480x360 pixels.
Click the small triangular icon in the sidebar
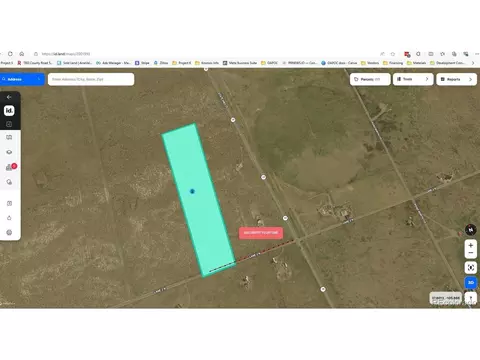pos(9,218)
